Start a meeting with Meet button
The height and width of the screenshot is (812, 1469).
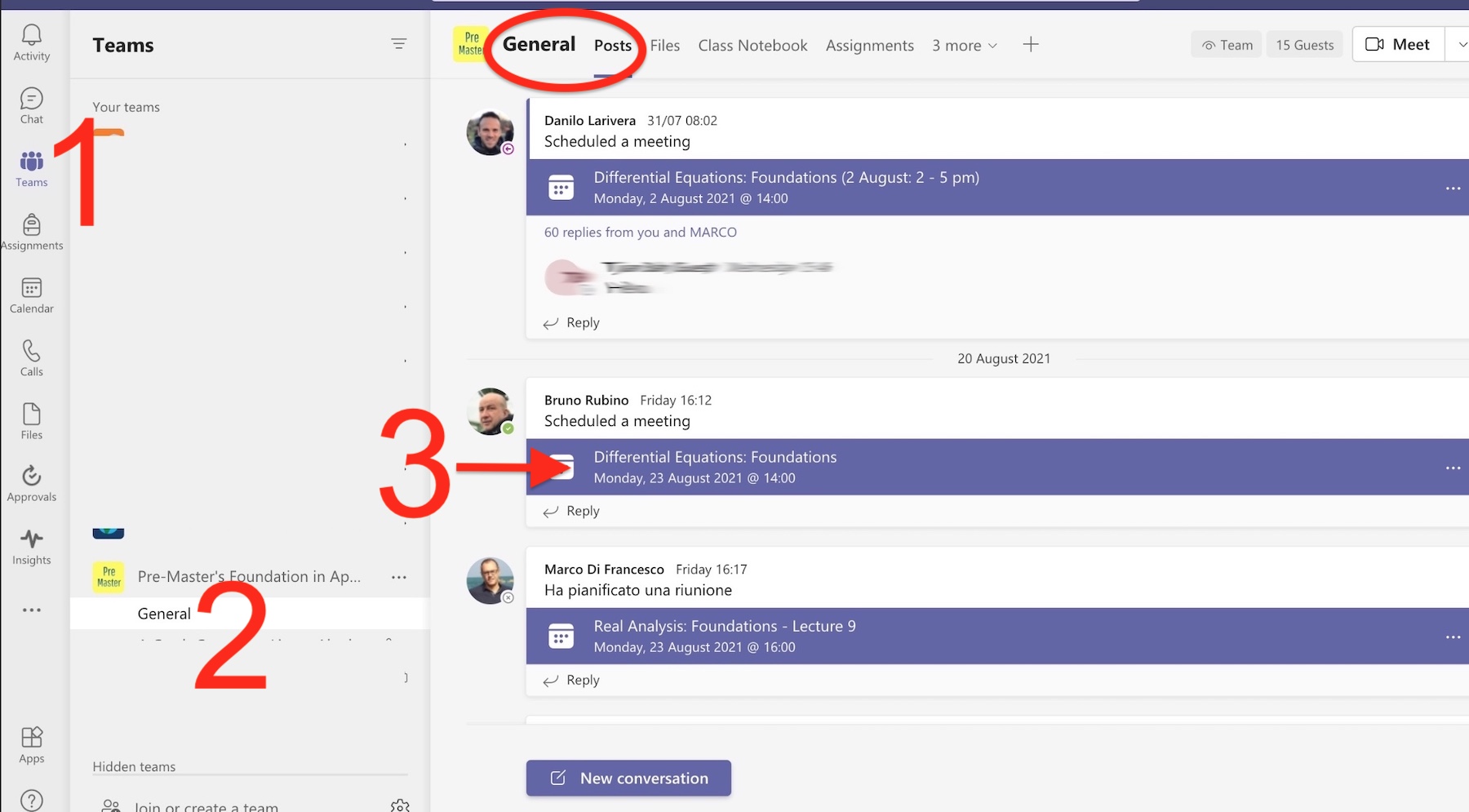(1398, 45)
